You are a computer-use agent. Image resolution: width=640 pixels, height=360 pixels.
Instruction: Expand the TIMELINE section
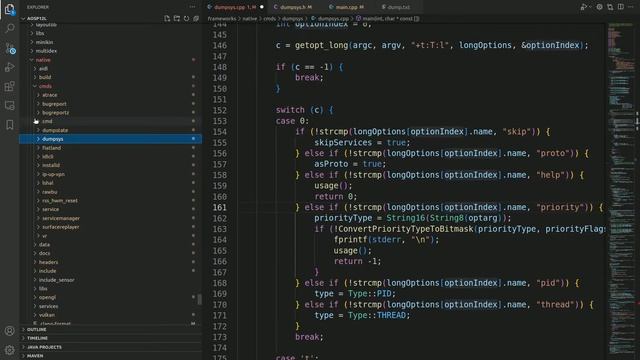pyautogui.click(x=110, y=338)
